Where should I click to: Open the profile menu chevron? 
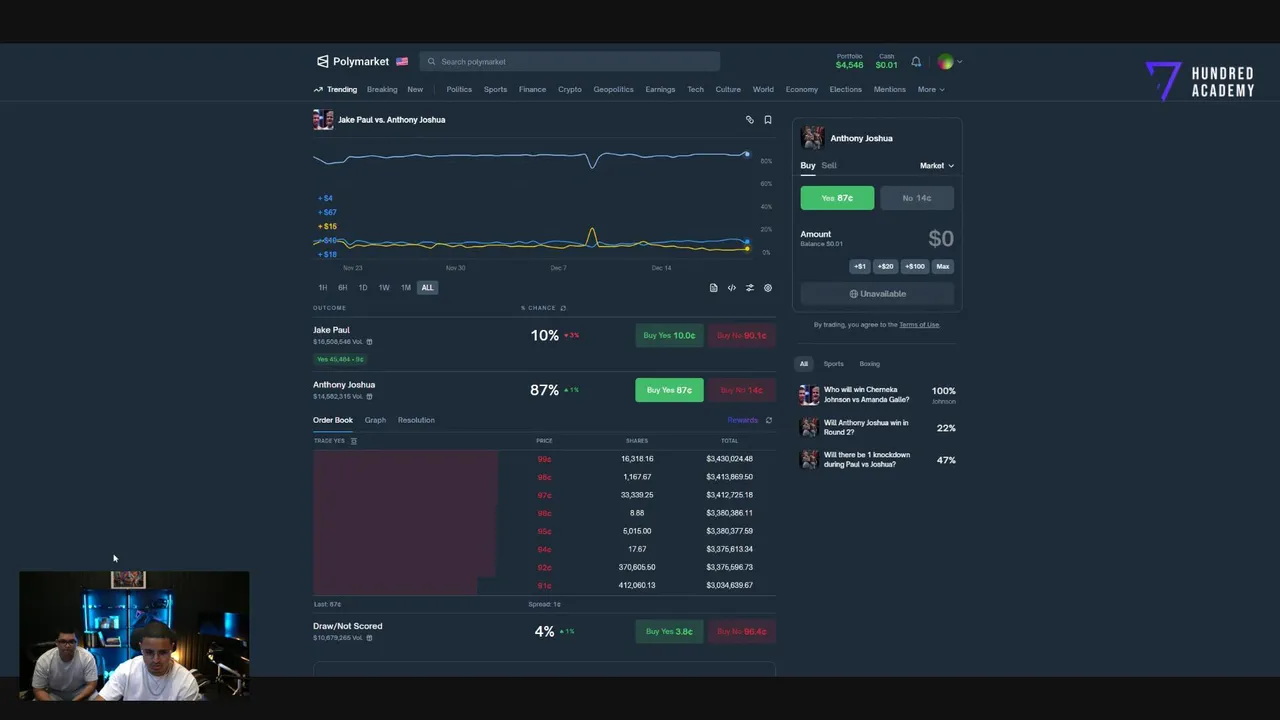tap(959, 62)
